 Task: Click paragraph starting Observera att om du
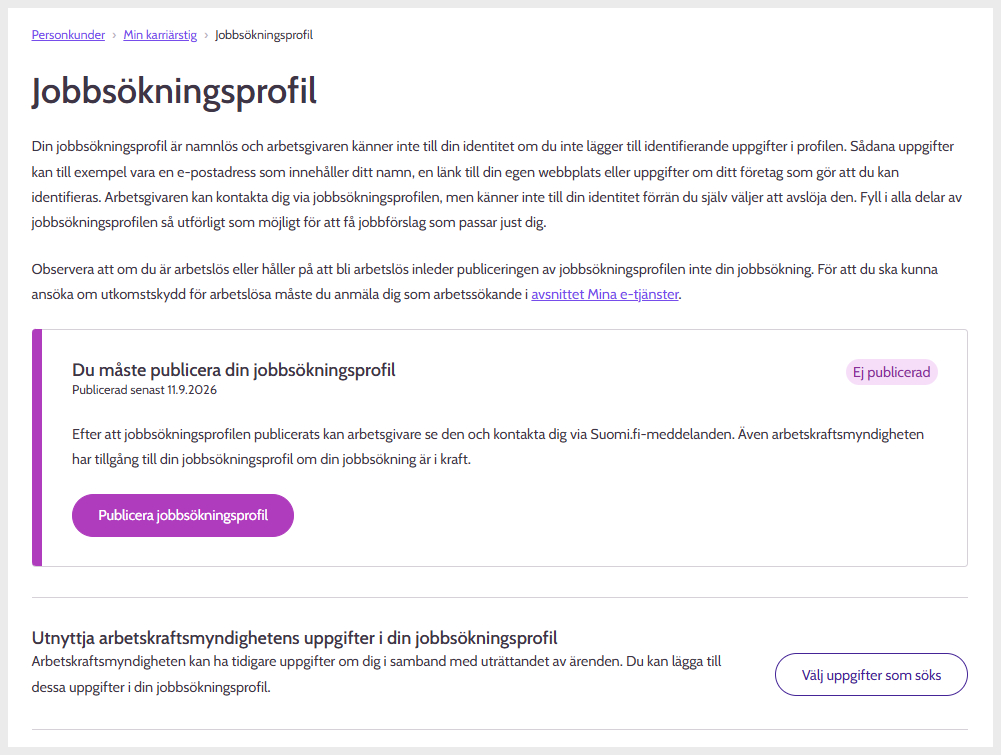485,281
